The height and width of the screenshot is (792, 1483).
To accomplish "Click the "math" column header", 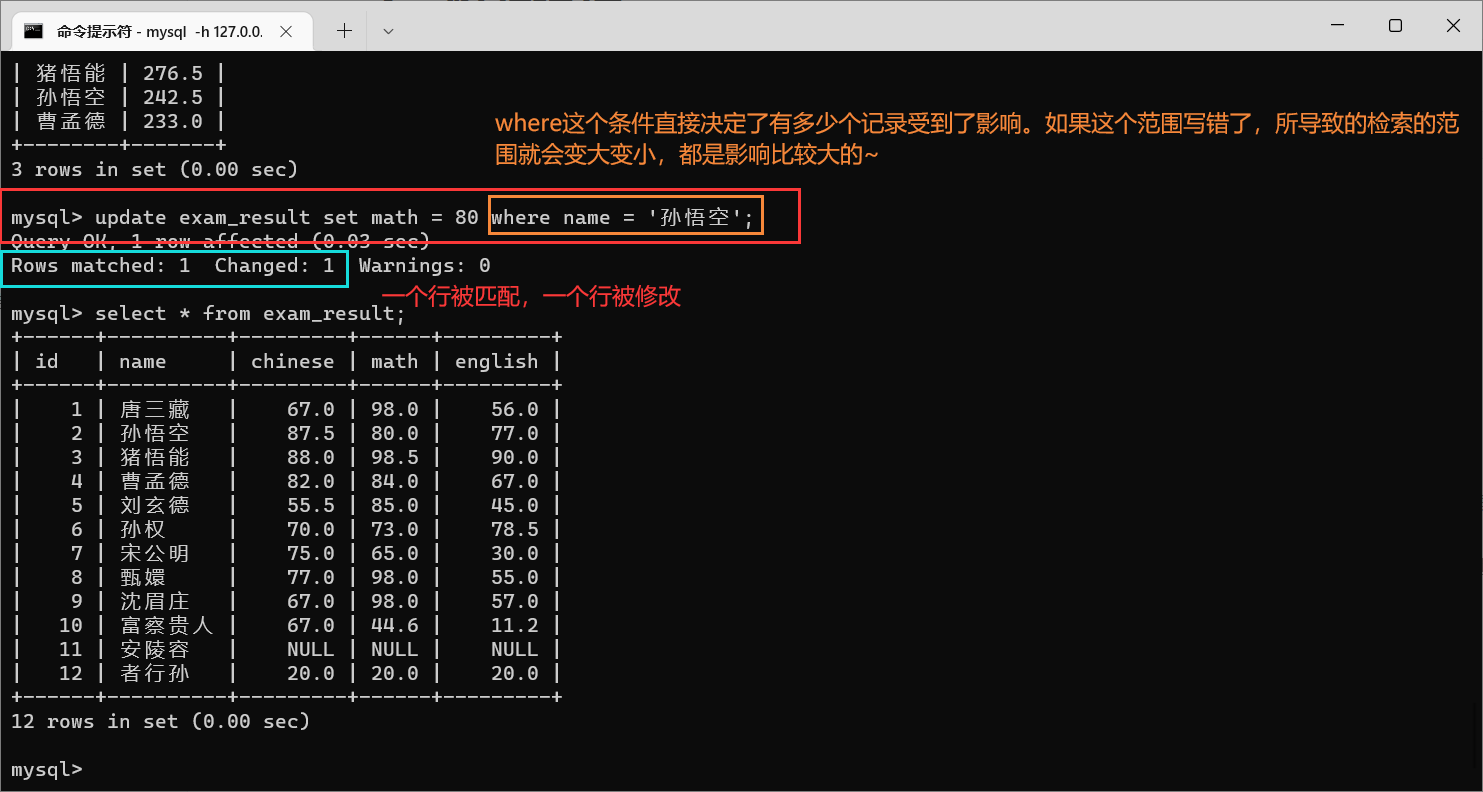I will (394, 362).
